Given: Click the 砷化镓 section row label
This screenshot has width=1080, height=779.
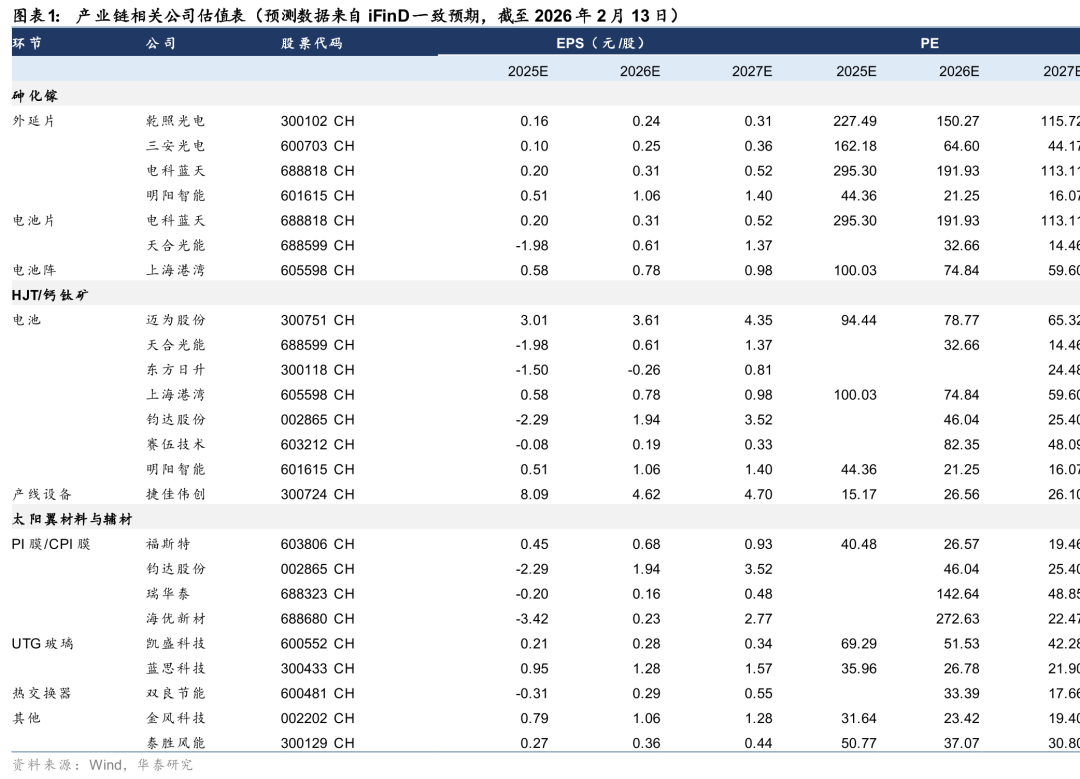Looking at the screenshot, I should coord(35,95).
